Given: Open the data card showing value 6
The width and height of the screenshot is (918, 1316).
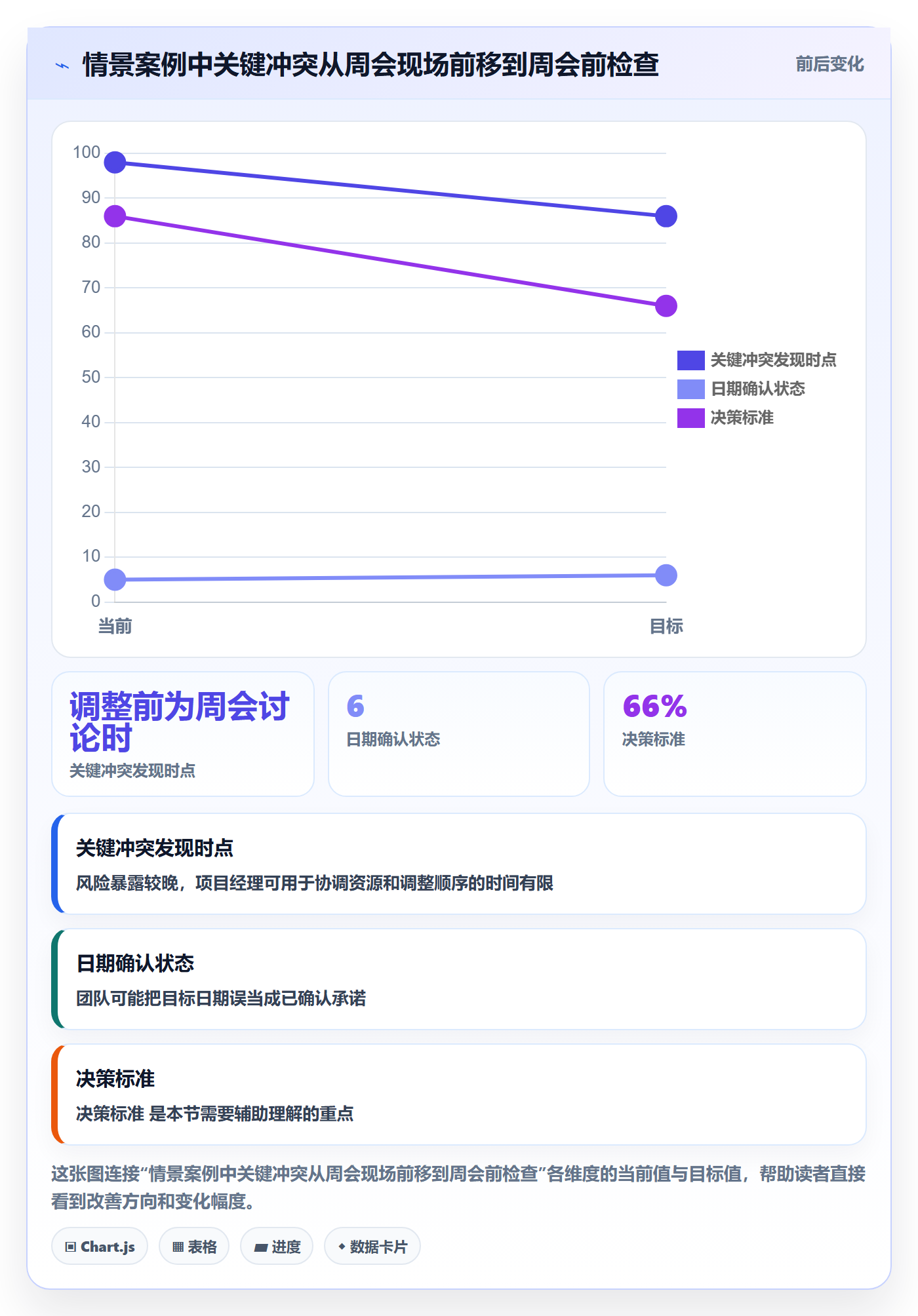Looking at the screenshot, I should point(459,734).
